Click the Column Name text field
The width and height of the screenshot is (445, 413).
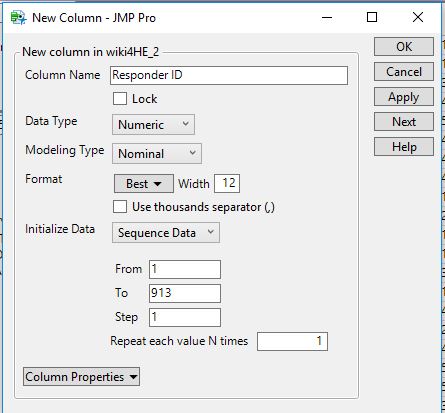(x=229, y=75)
